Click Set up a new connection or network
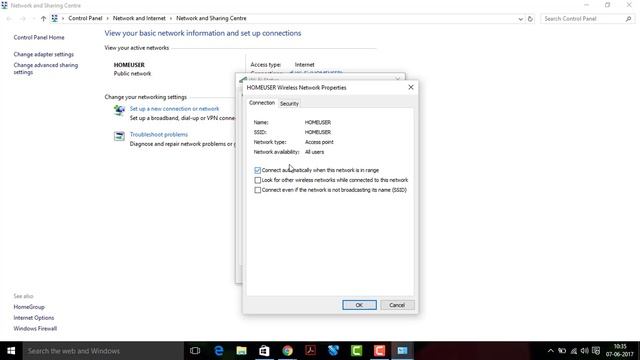The image size is (640, 360). 174,109
